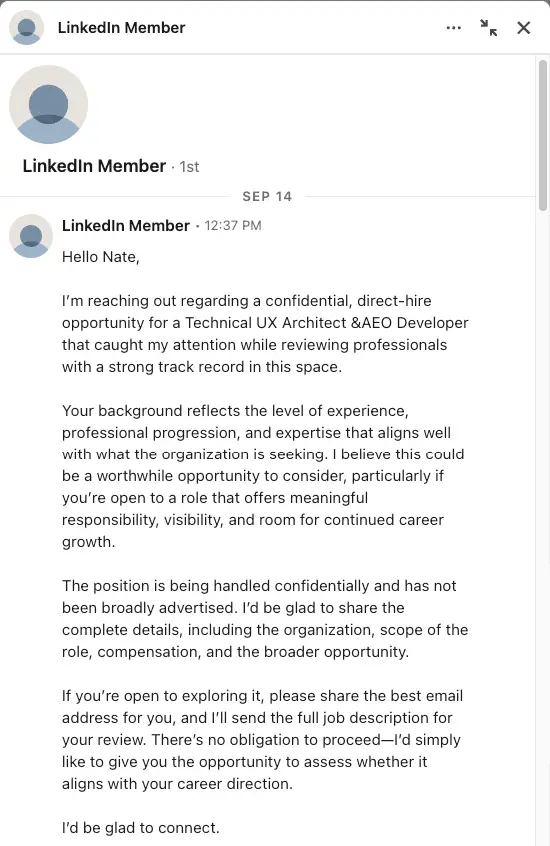Click the Hello Nate greeting line

pos(101,257)
